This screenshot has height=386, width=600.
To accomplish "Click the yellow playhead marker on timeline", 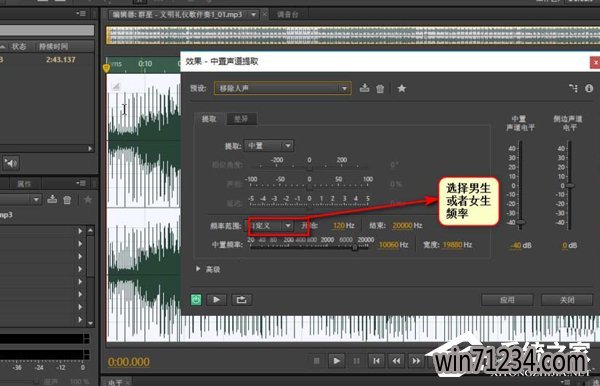I will coord(106,68).
